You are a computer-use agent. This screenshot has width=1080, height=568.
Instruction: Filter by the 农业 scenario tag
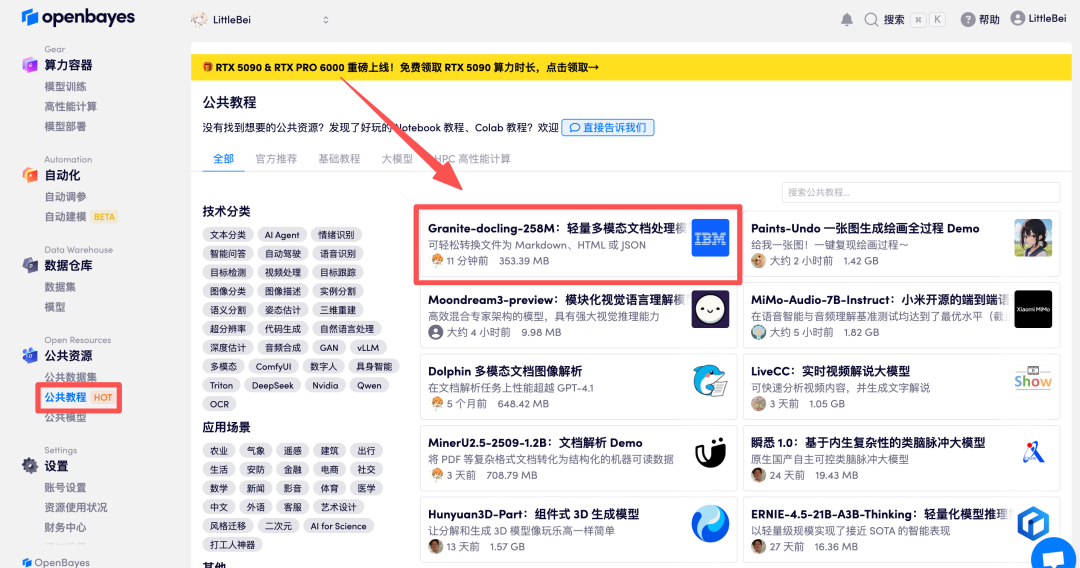coord(219,451)
